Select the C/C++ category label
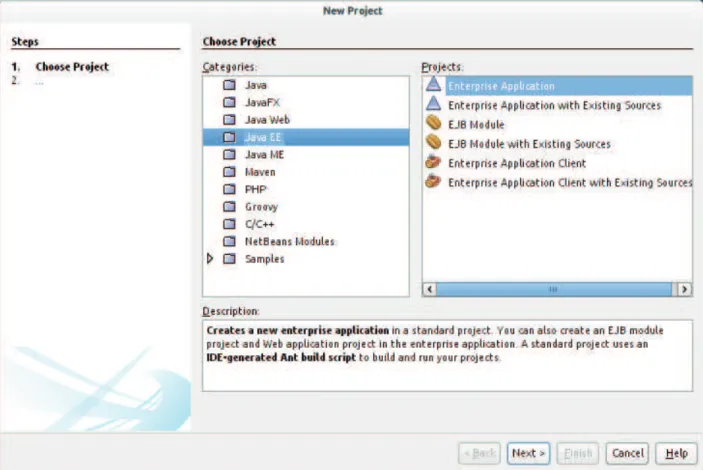 (x=260, y=224)
